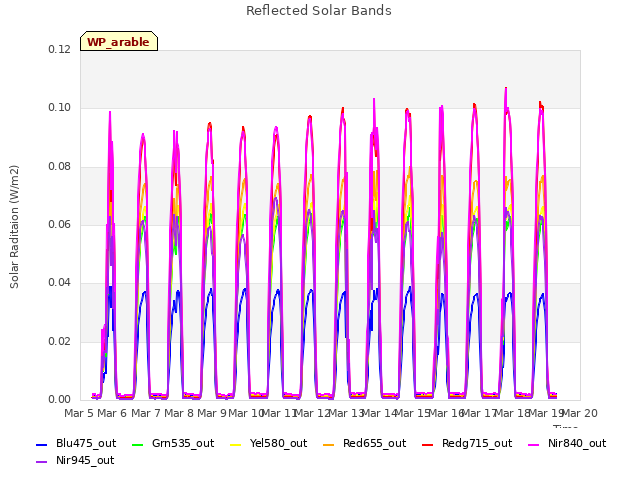Click the Mar 5 x-axis tick label

[79, 413]
